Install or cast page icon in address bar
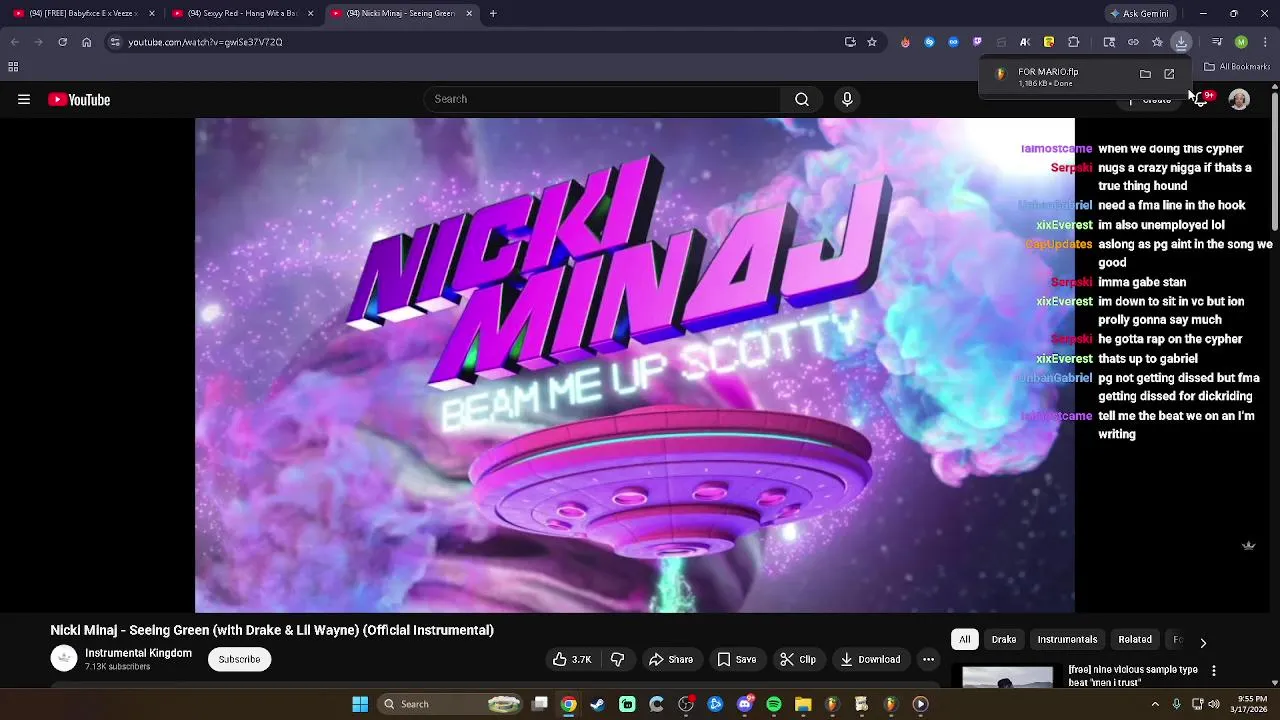Viewport: 1280px width, 720px height. 850,42
